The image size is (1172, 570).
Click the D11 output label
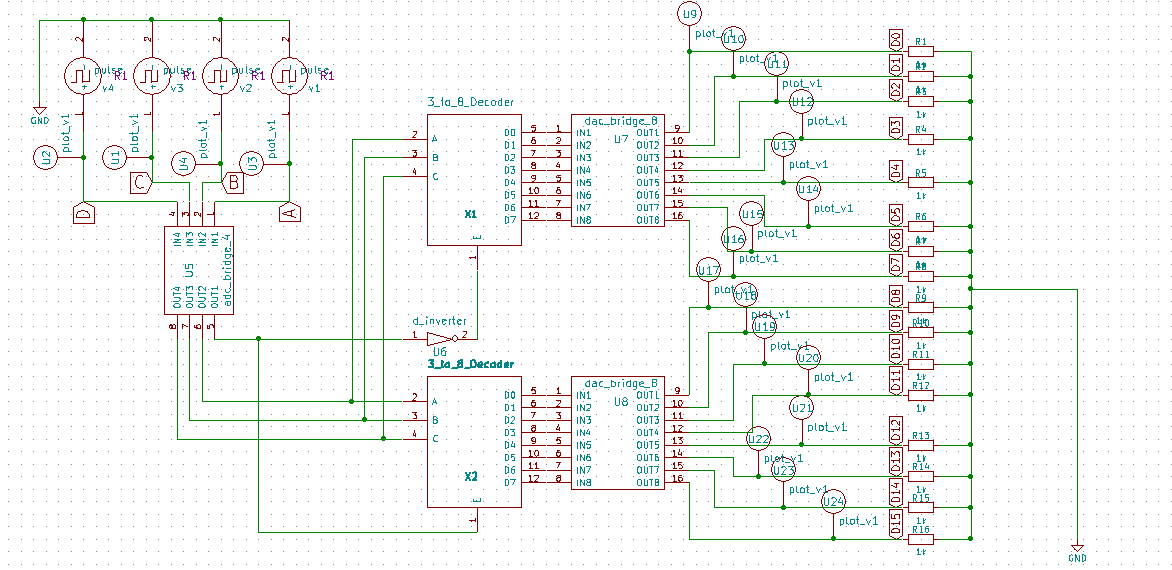click(x=895, y=380)
